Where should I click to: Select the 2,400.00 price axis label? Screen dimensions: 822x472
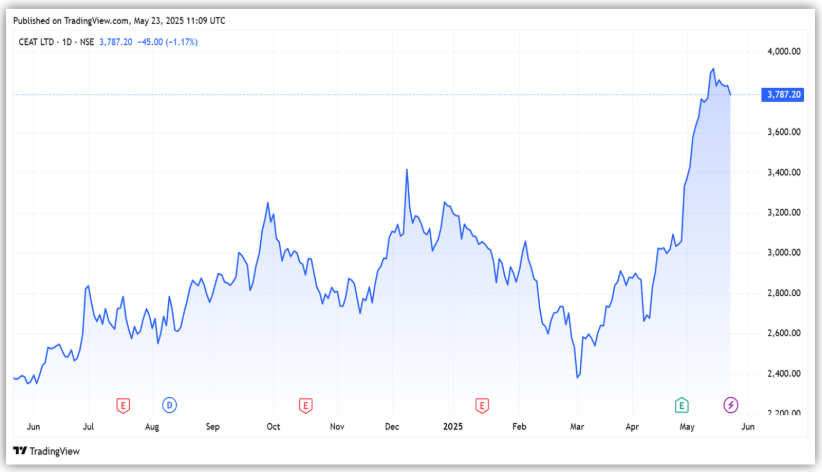coord(783,374)
